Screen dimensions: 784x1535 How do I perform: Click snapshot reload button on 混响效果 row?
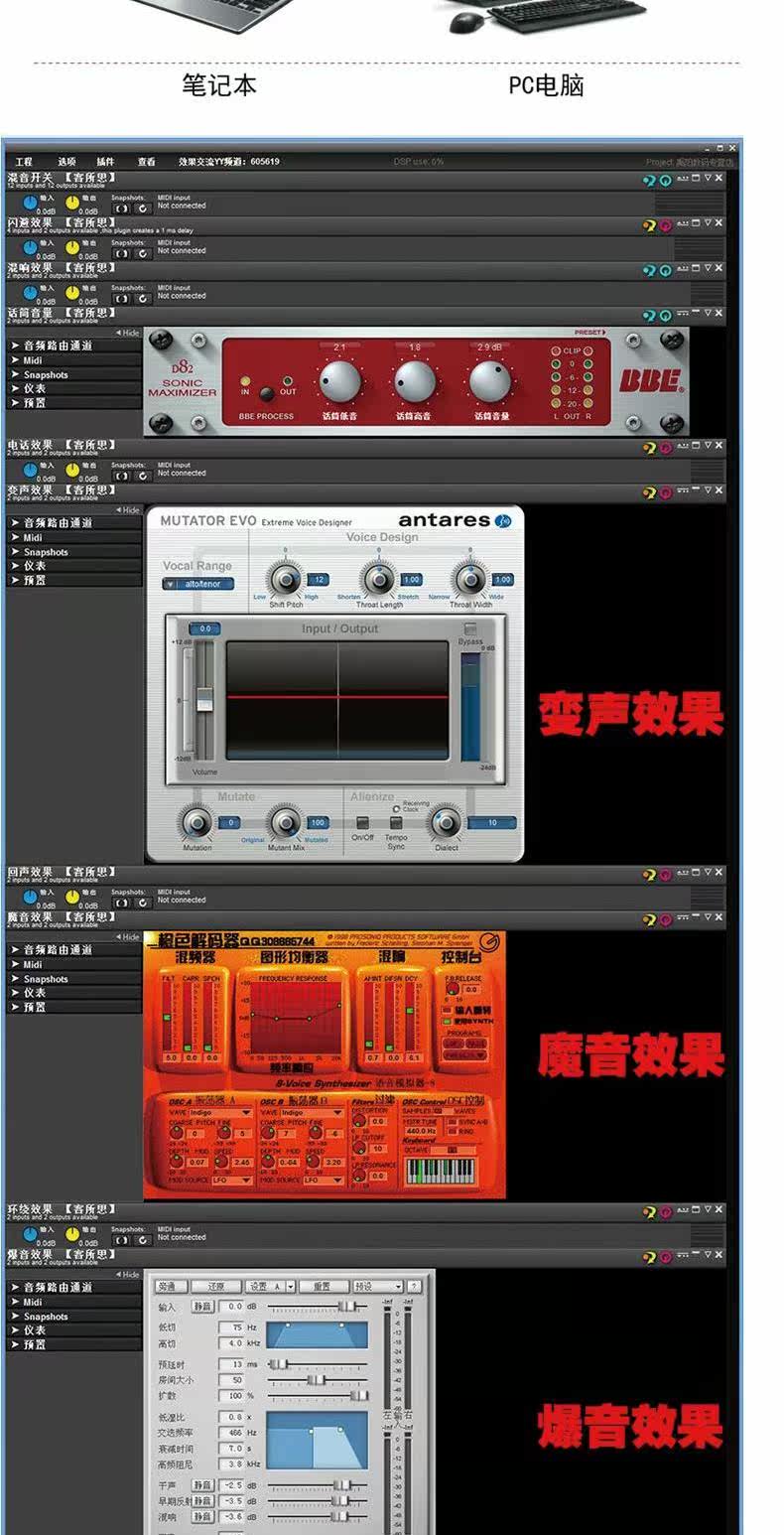click(x=143, y=298)
